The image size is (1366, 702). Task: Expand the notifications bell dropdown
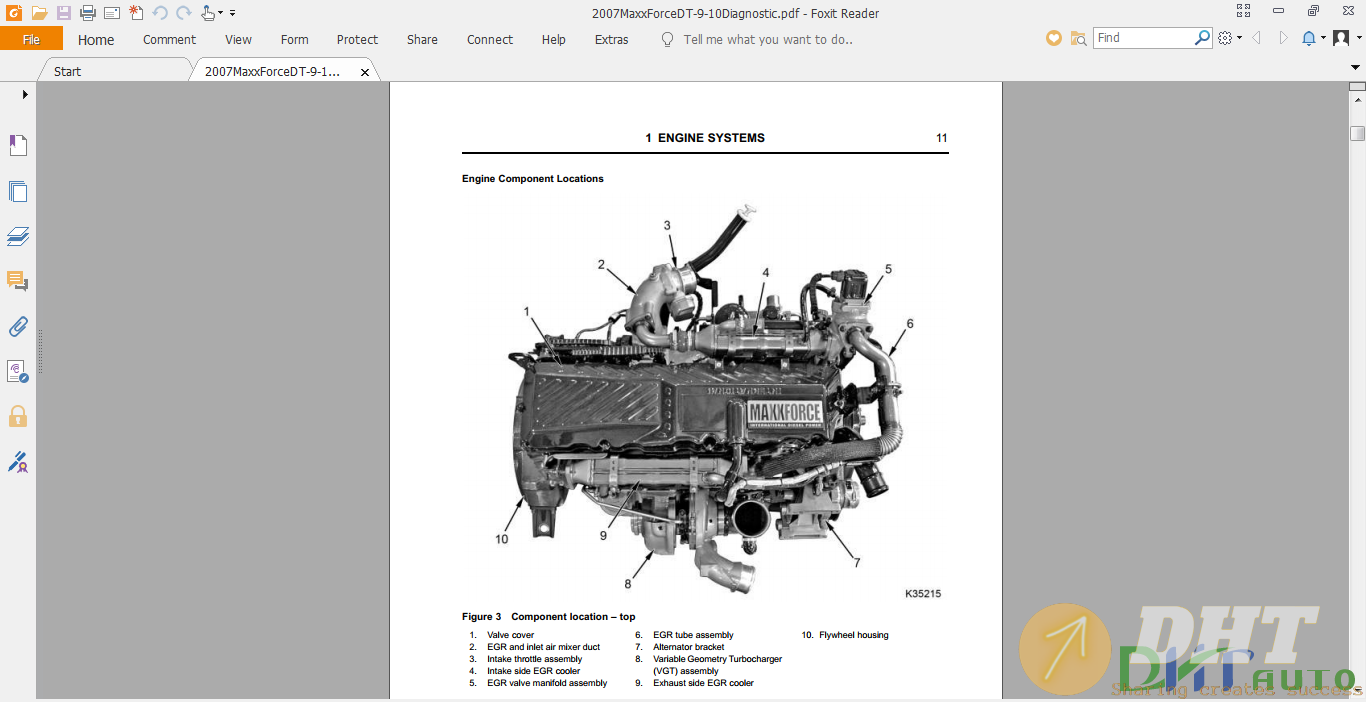tap(1323, 38)
